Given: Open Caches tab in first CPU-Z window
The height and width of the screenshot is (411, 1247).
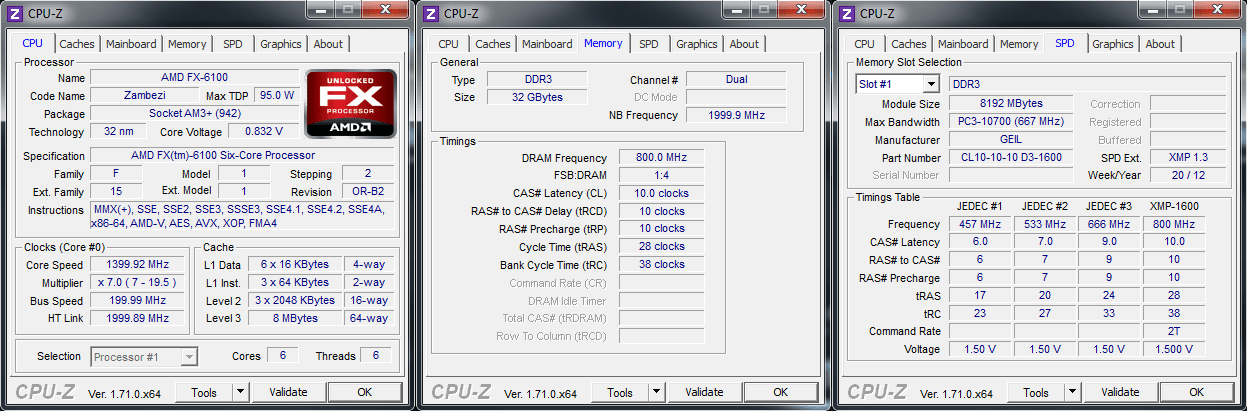Looking at the screenshot, I should click(76, 44).
